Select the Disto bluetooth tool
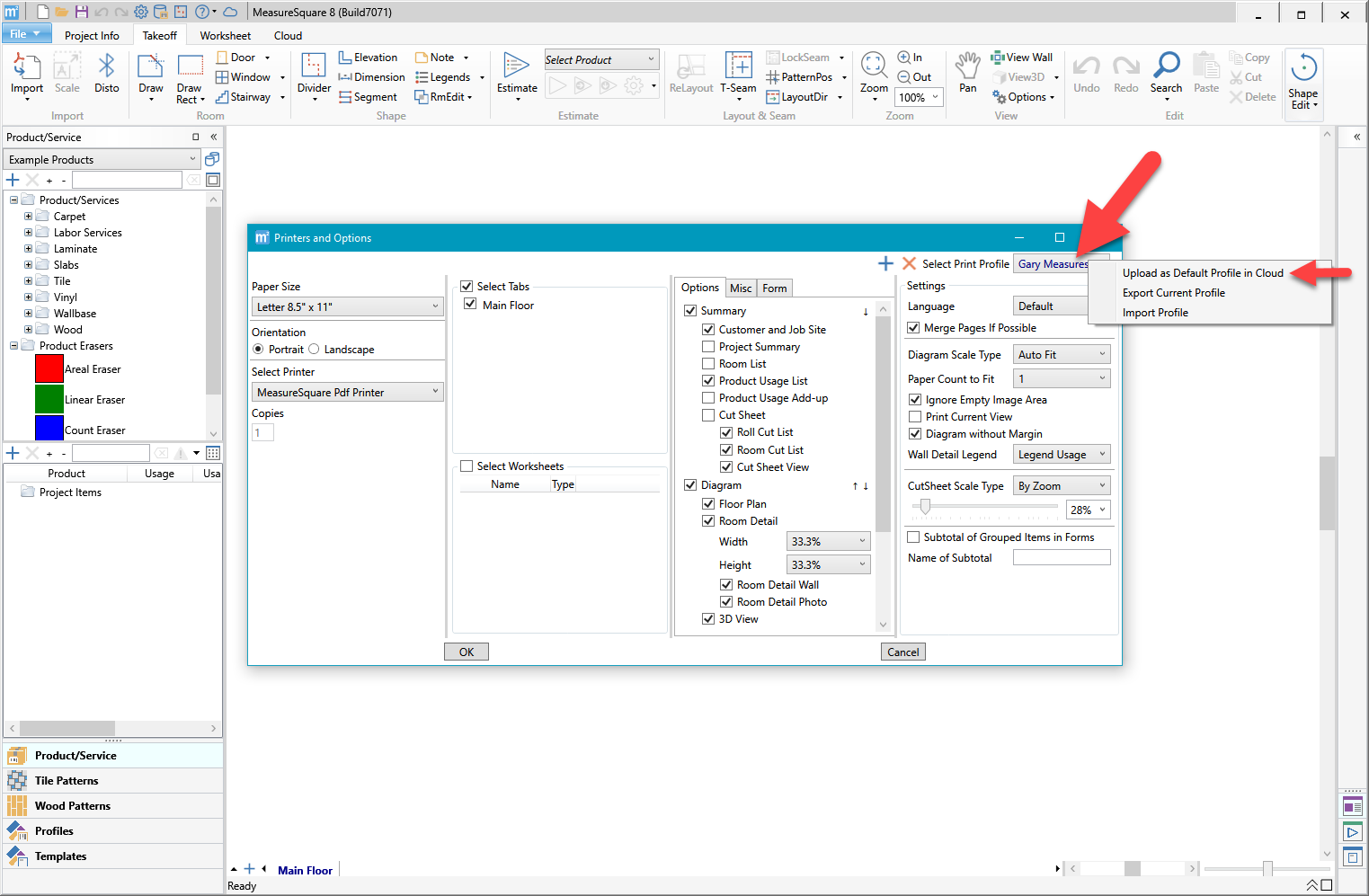The height and width of the screenshot is (896, 1369). [x=106, y=74]
